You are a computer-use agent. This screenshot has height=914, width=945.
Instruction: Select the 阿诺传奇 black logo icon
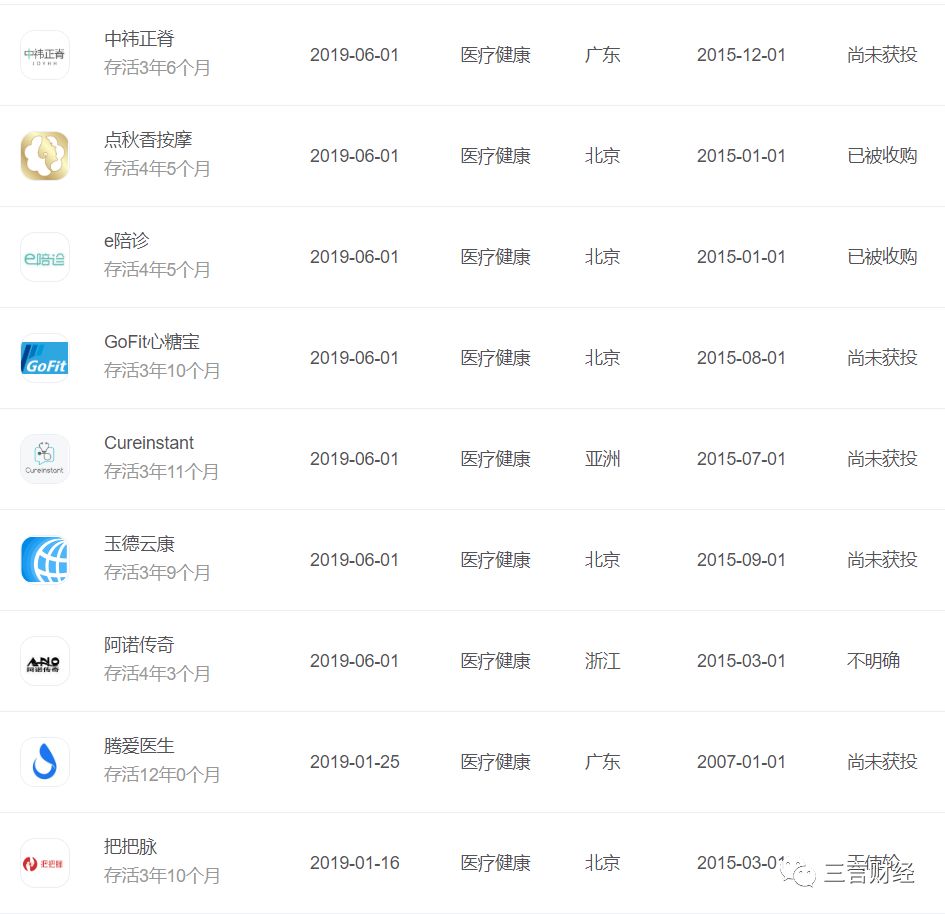45,661
